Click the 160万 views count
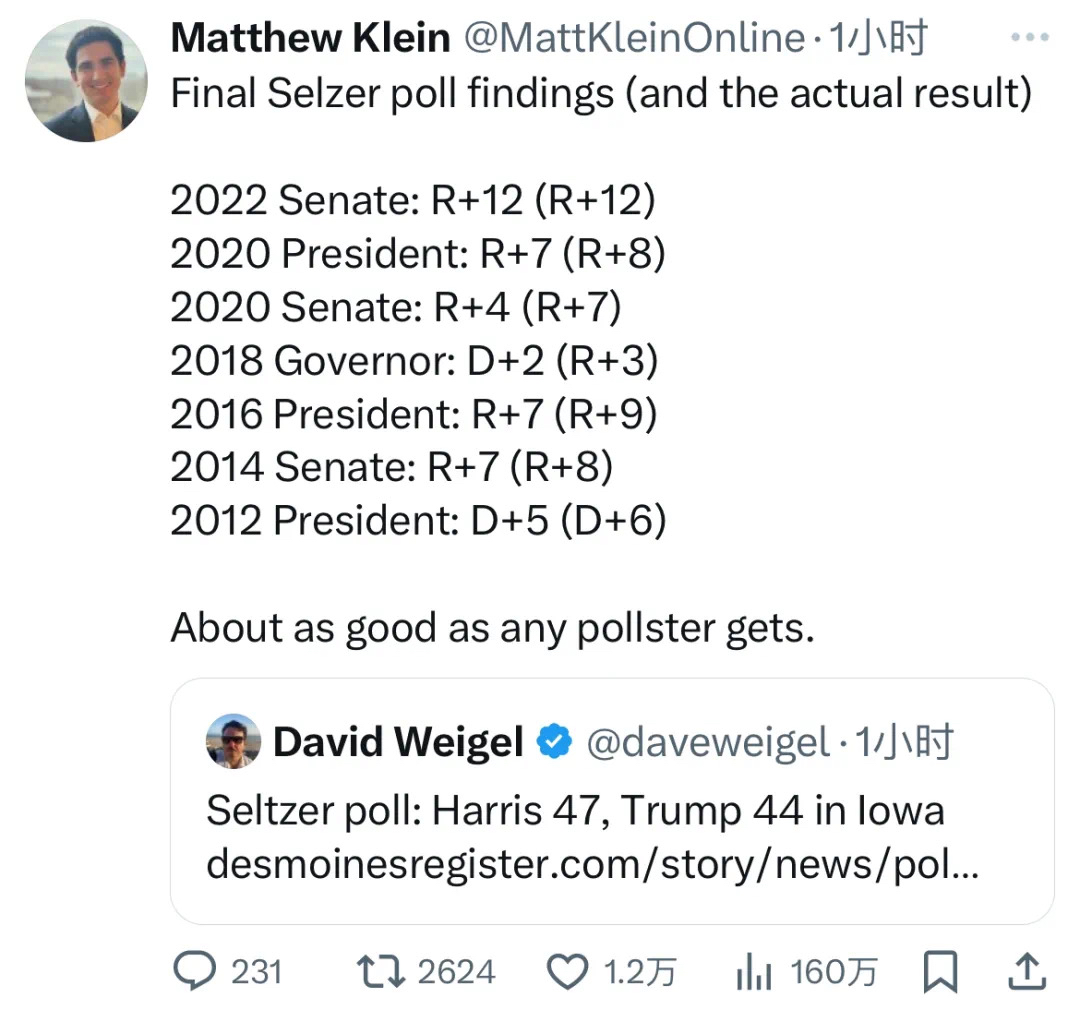The width and height of the screenshot is (1080, 1022). tap(834, 972)
